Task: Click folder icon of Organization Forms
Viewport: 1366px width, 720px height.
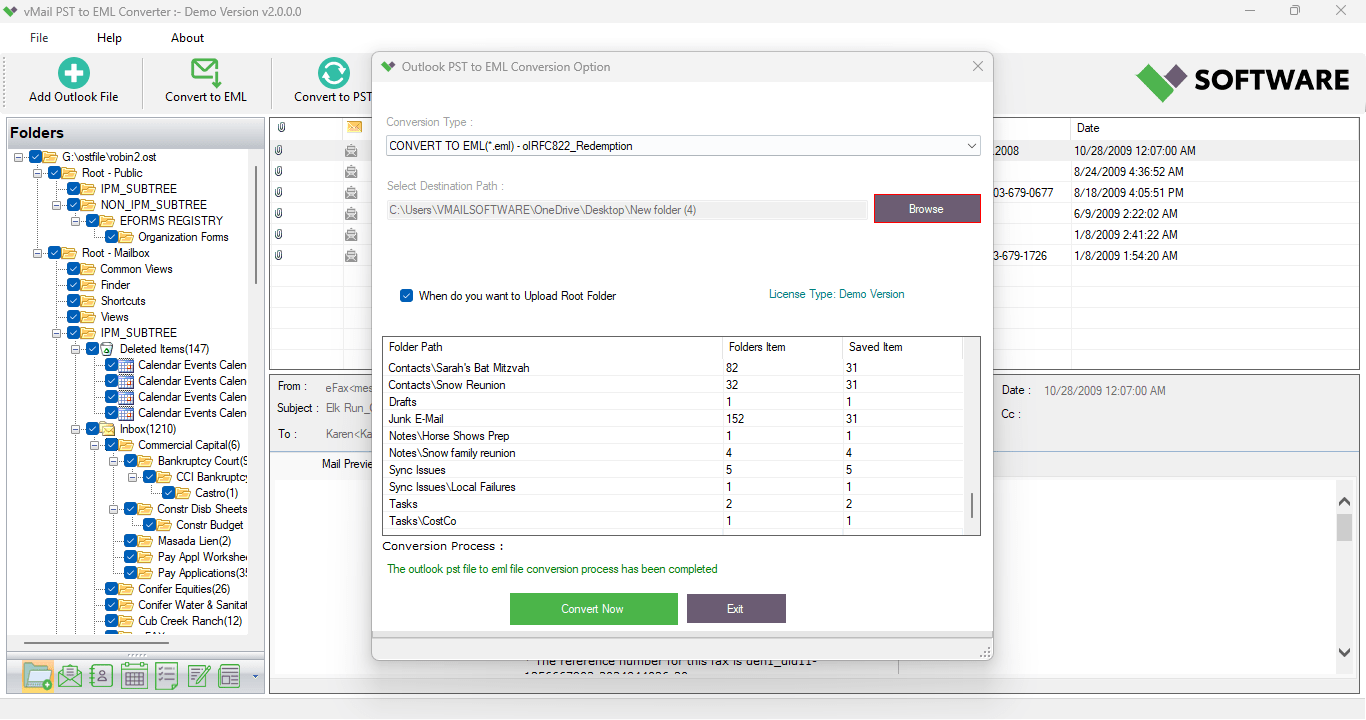Action: [x=126, y=237]
